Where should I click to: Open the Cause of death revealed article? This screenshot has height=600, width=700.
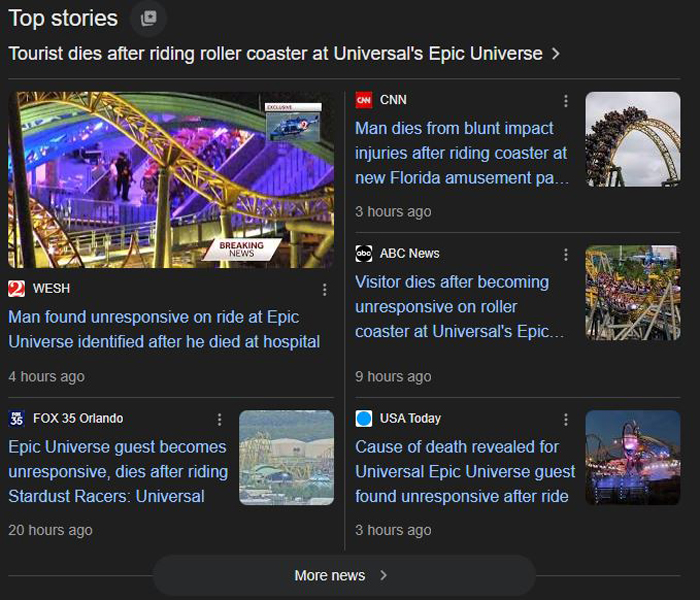(x=465, y=472)
